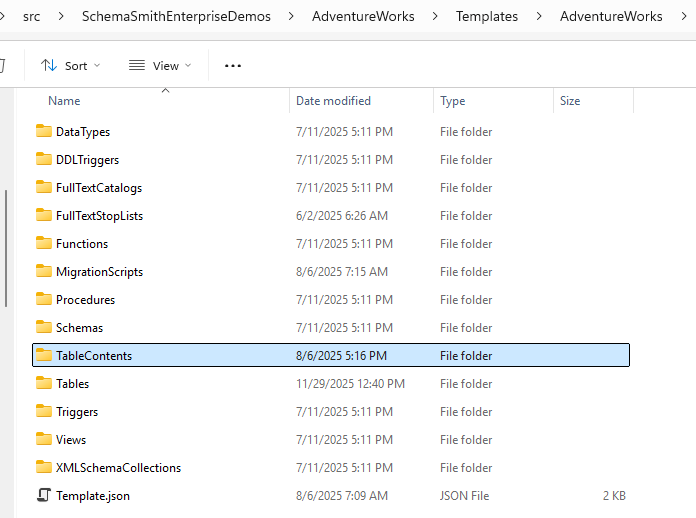Click the JSON File type cell
This screenshot has width=696, height=518.
(x=464, y=495)
